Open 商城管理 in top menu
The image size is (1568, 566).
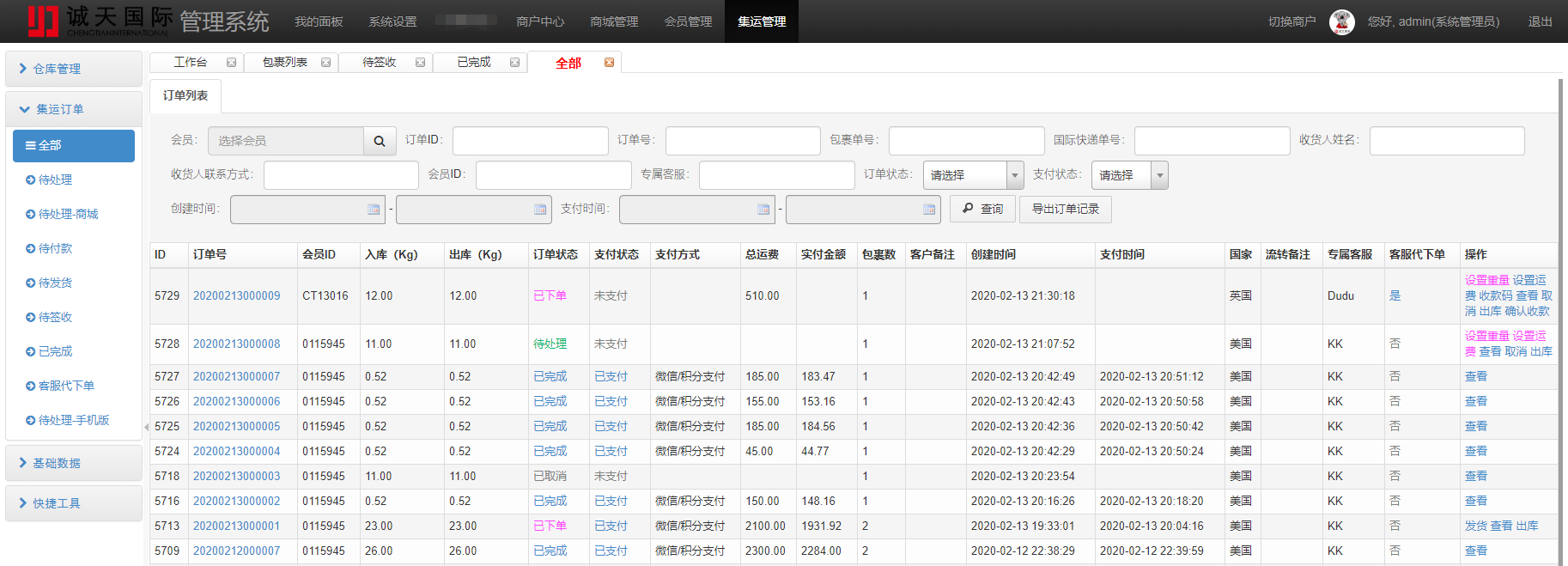coord(614,21)
